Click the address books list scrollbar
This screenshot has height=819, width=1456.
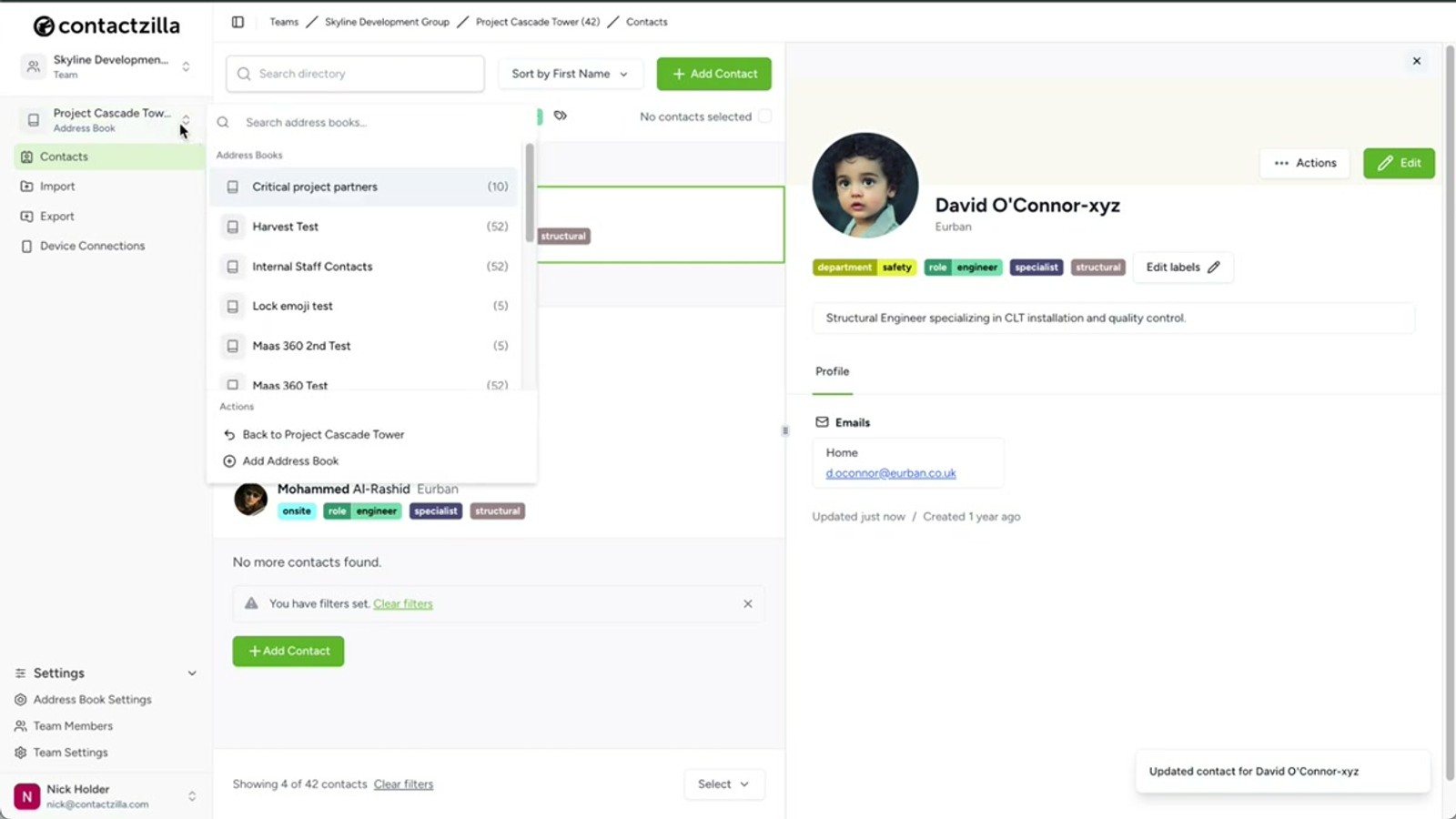click(x=530, y=192)
